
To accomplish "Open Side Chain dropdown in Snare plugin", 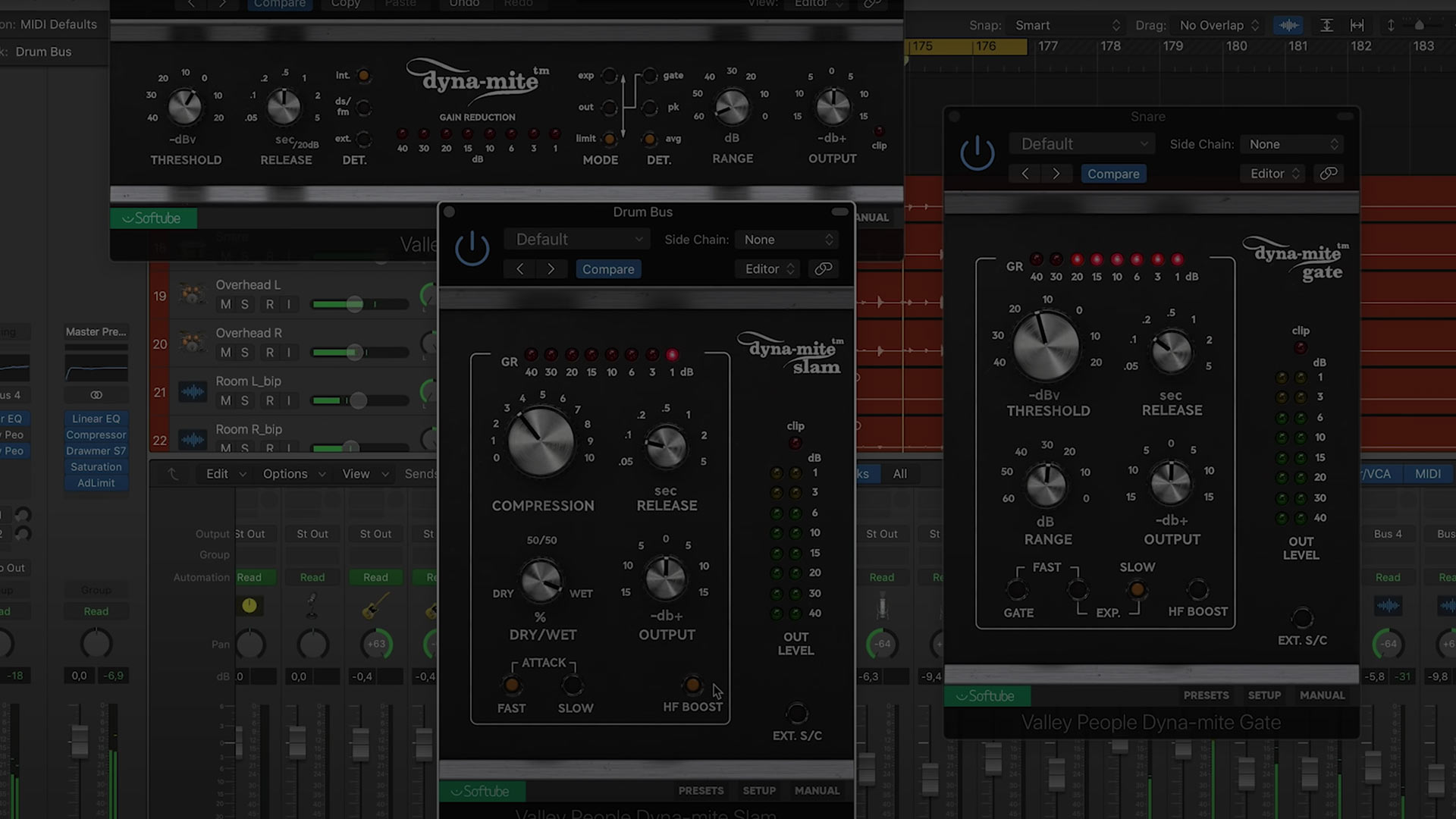I will 1293,144.
